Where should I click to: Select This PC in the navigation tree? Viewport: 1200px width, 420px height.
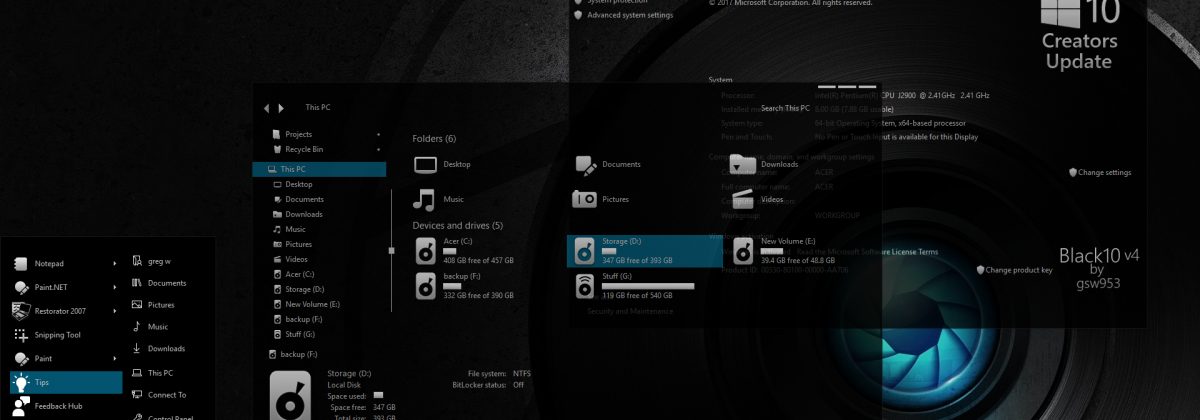(319, 169)
